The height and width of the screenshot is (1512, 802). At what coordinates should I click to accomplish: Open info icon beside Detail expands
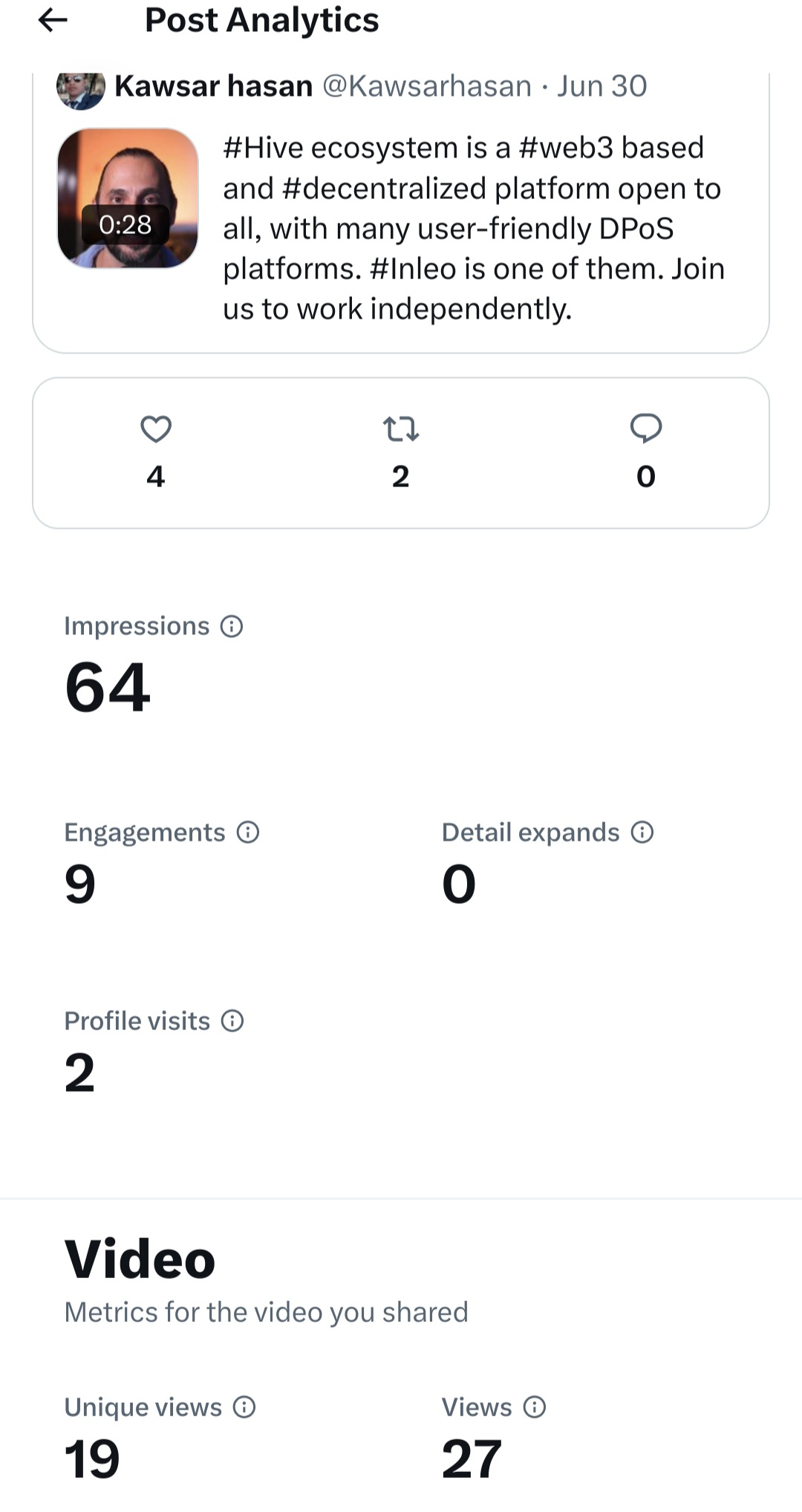(x=642, y=832)
